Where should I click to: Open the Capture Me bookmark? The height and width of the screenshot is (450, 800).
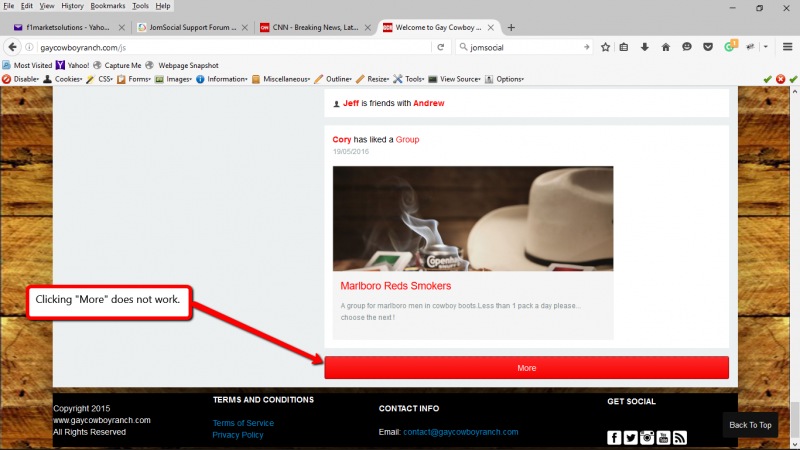coord(117,65)
